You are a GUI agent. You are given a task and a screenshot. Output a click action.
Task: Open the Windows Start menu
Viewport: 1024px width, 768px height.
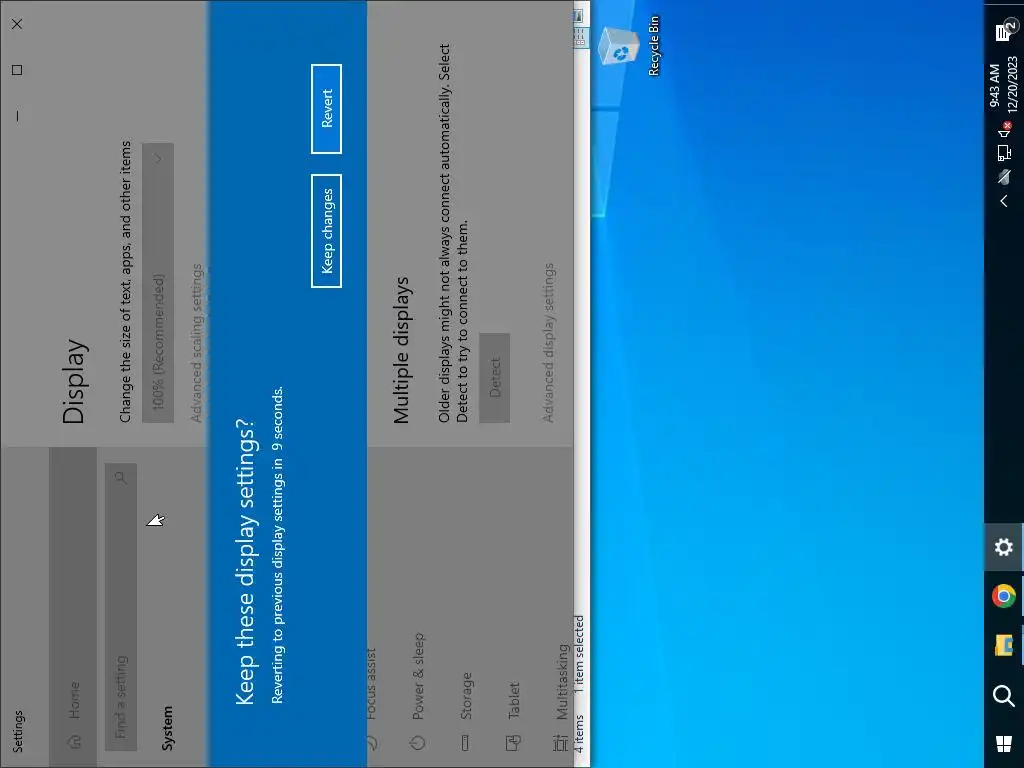tap(1004, 743)
